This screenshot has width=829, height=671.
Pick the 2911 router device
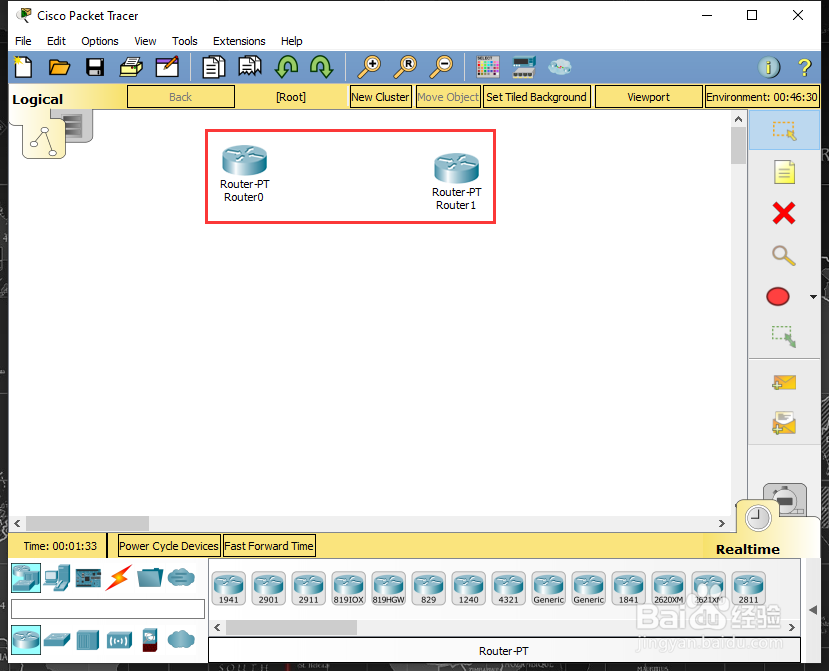coord(309,589)
